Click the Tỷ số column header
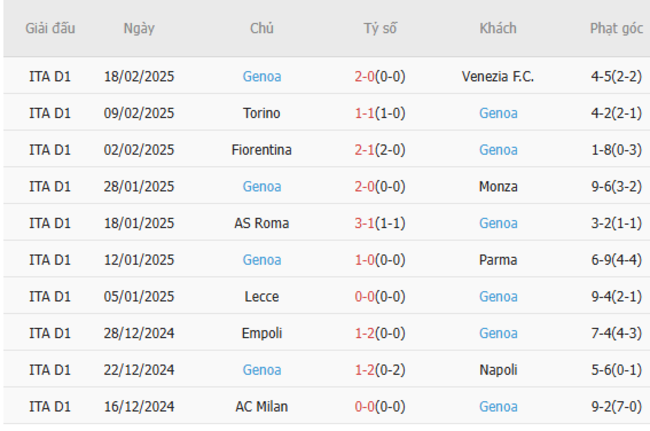 [380, 29]
